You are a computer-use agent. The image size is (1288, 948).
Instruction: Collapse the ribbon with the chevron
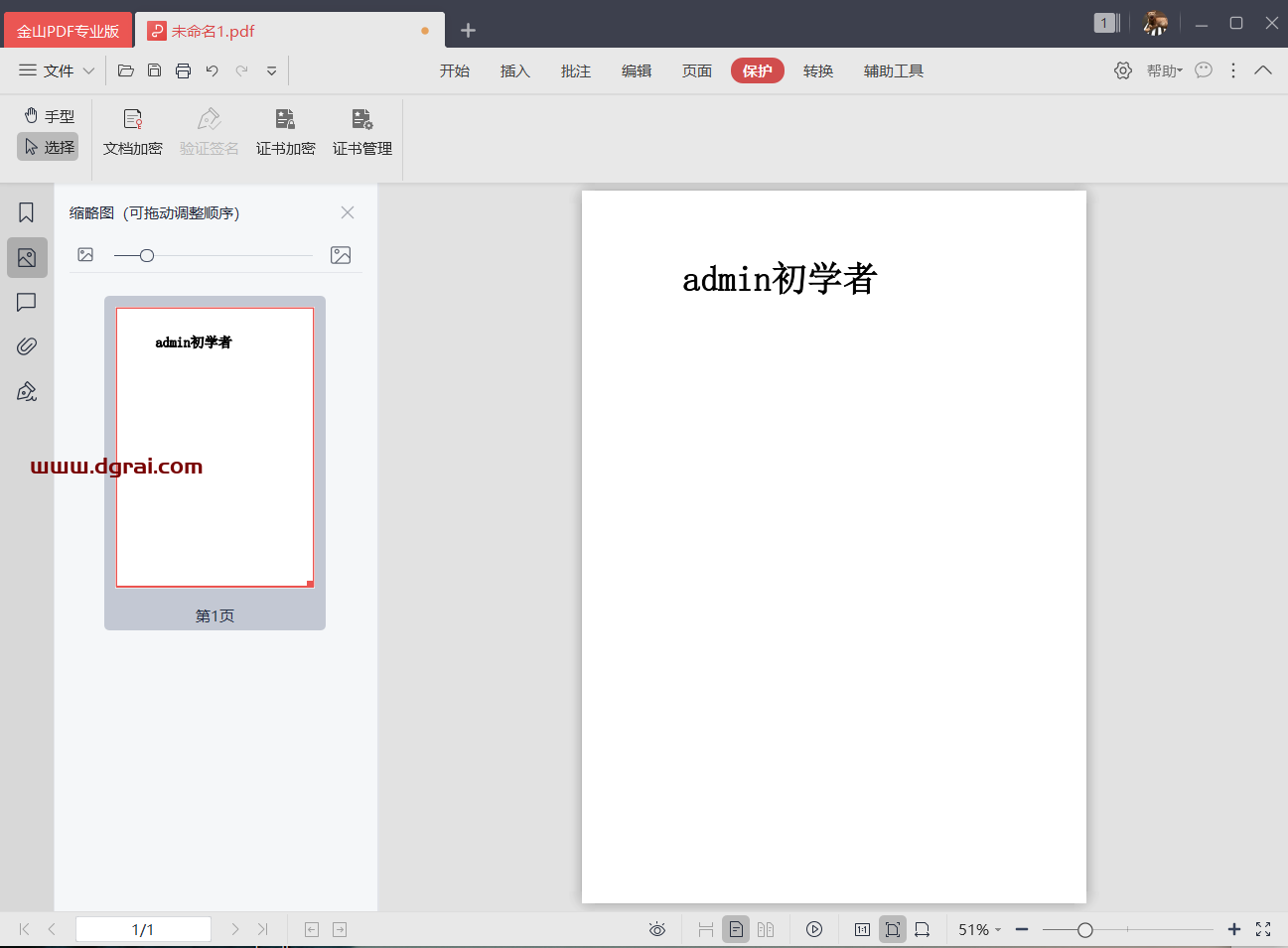(1263, 70)
